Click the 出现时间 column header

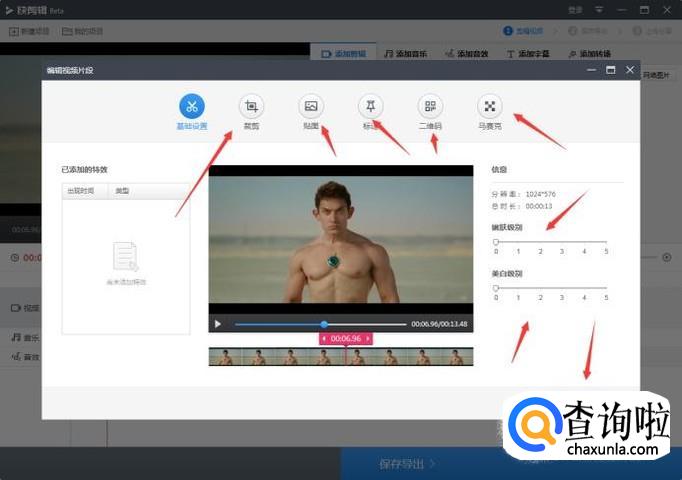(80, 191)
